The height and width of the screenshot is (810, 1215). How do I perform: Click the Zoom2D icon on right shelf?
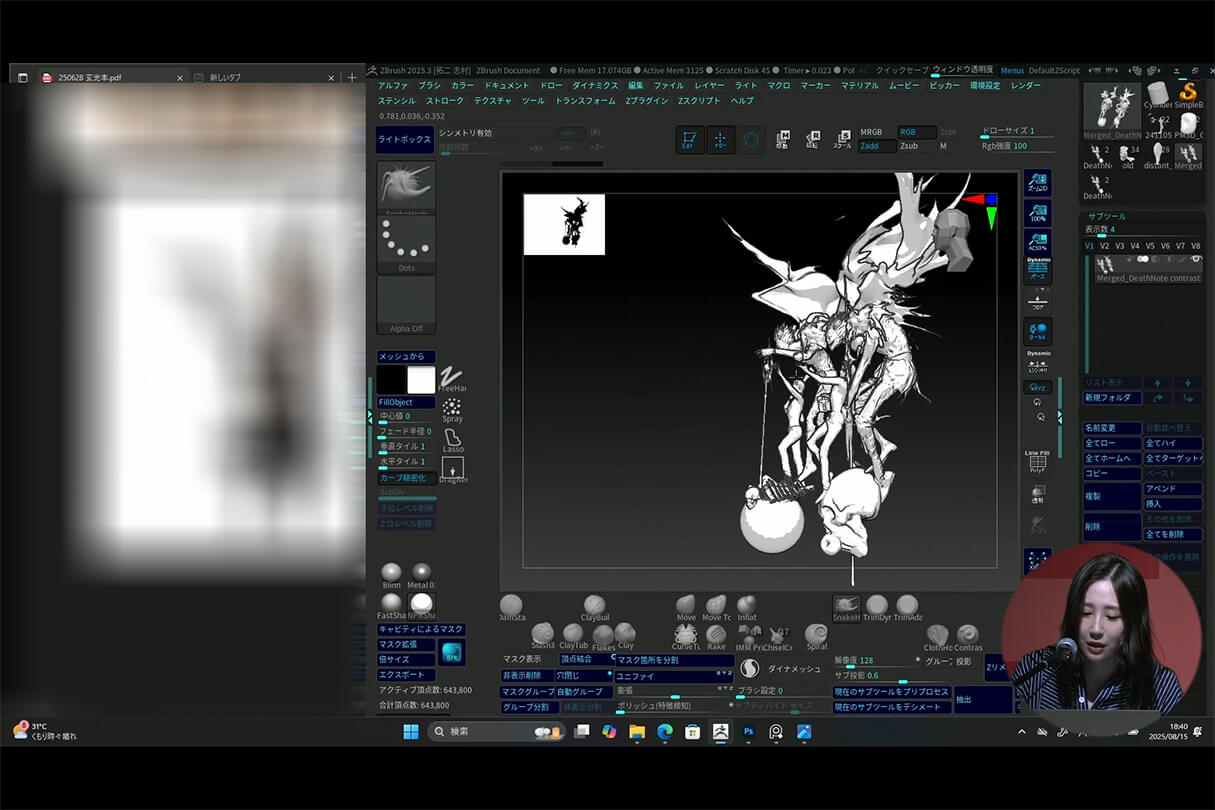pos(1038,182)
